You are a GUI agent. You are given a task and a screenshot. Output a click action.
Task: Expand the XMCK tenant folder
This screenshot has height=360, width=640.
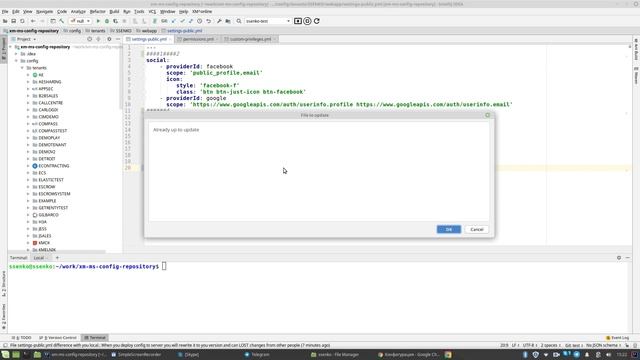(x=28, y=243)
